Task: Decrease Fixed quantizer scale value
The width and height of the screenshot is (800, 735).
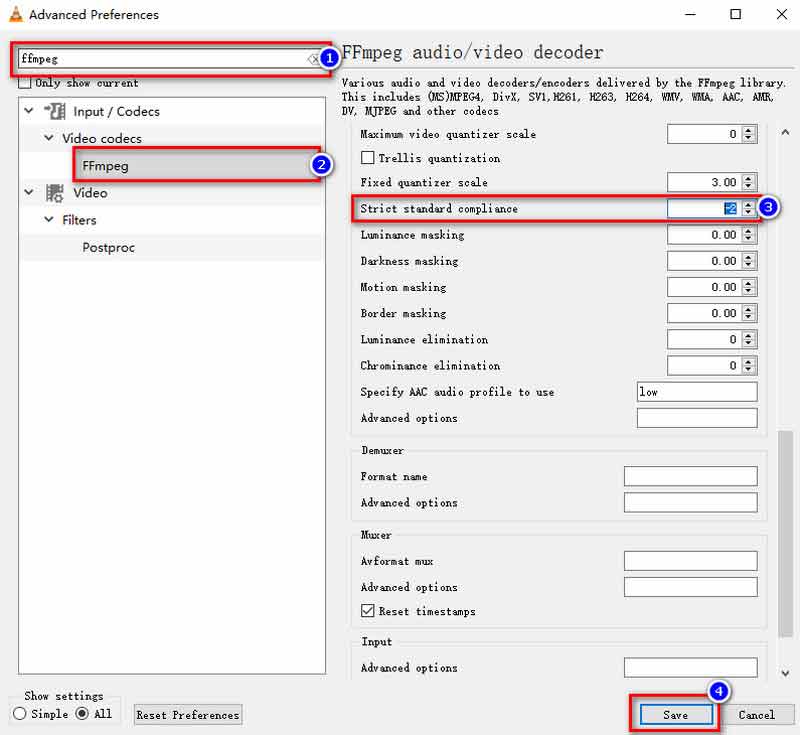Action: 748,186
